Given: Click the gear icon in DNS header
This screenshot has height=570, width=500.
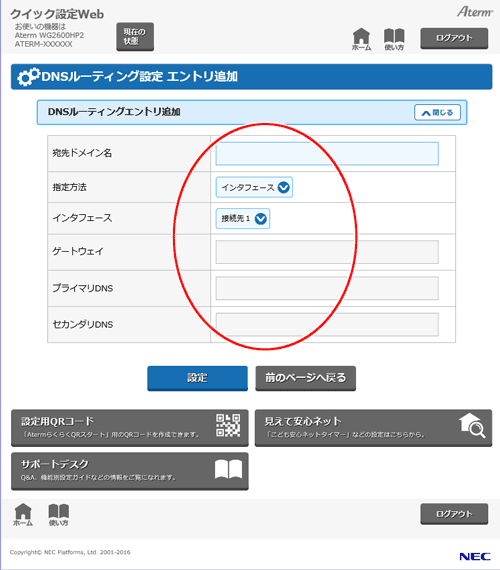Looking at the screenshot, I should pyautogui.click(x=28, y=77).
